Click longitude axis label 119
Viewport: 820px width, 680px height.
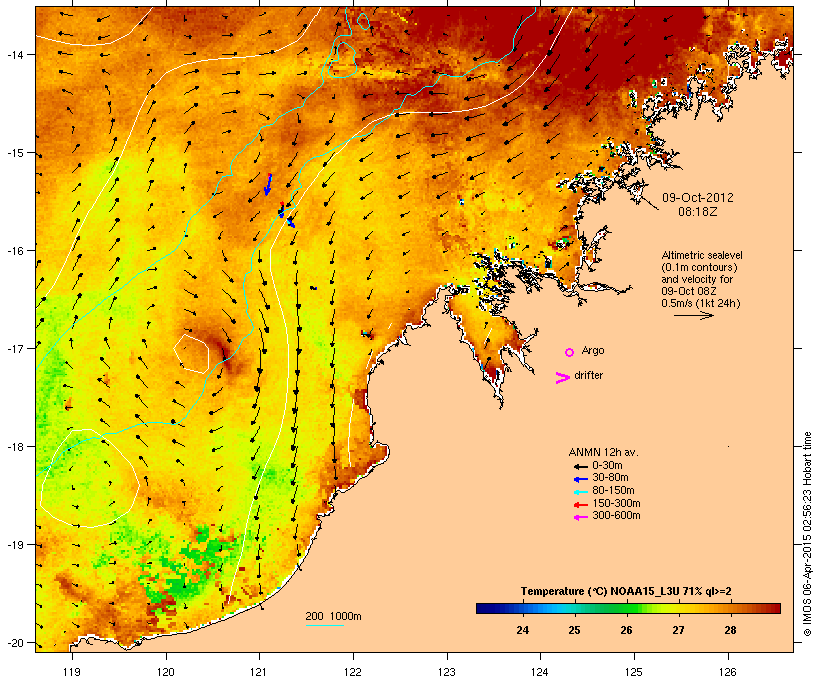(x=72, y=672)
